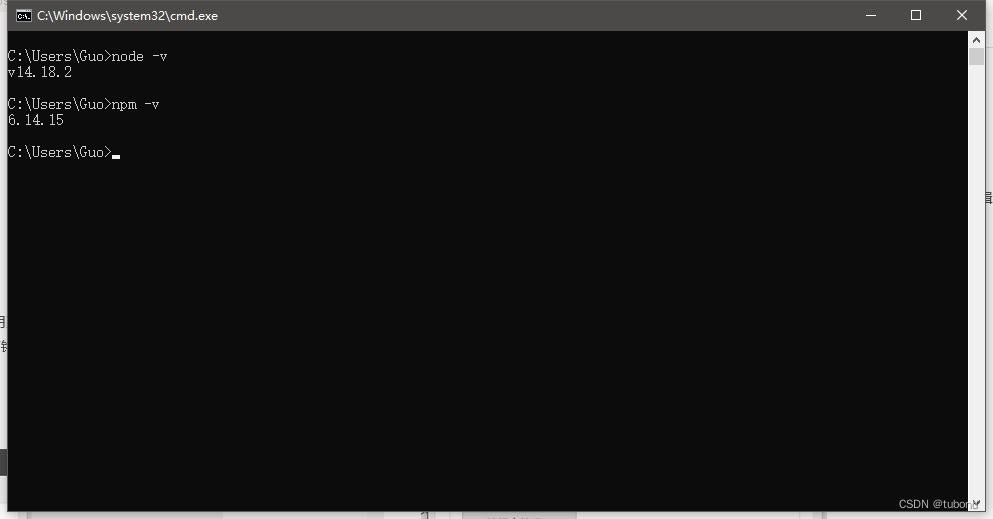Click the C:\Windows\system32\cmd.exe title text

point(127,16)
